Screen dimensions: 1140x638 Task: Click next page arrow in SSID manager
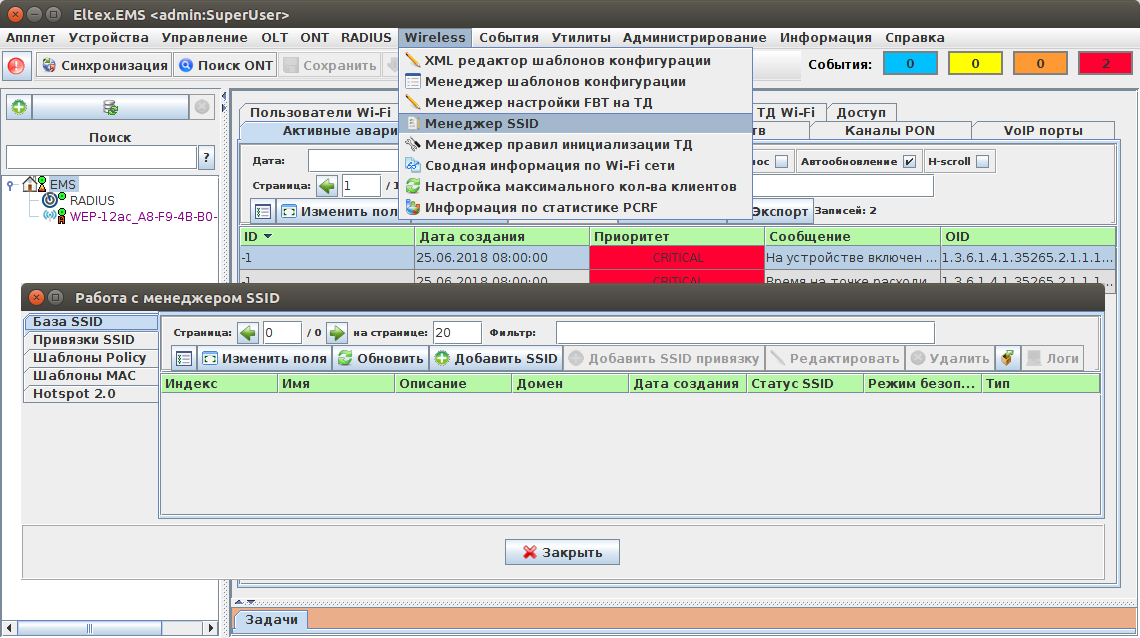point(337,333)
